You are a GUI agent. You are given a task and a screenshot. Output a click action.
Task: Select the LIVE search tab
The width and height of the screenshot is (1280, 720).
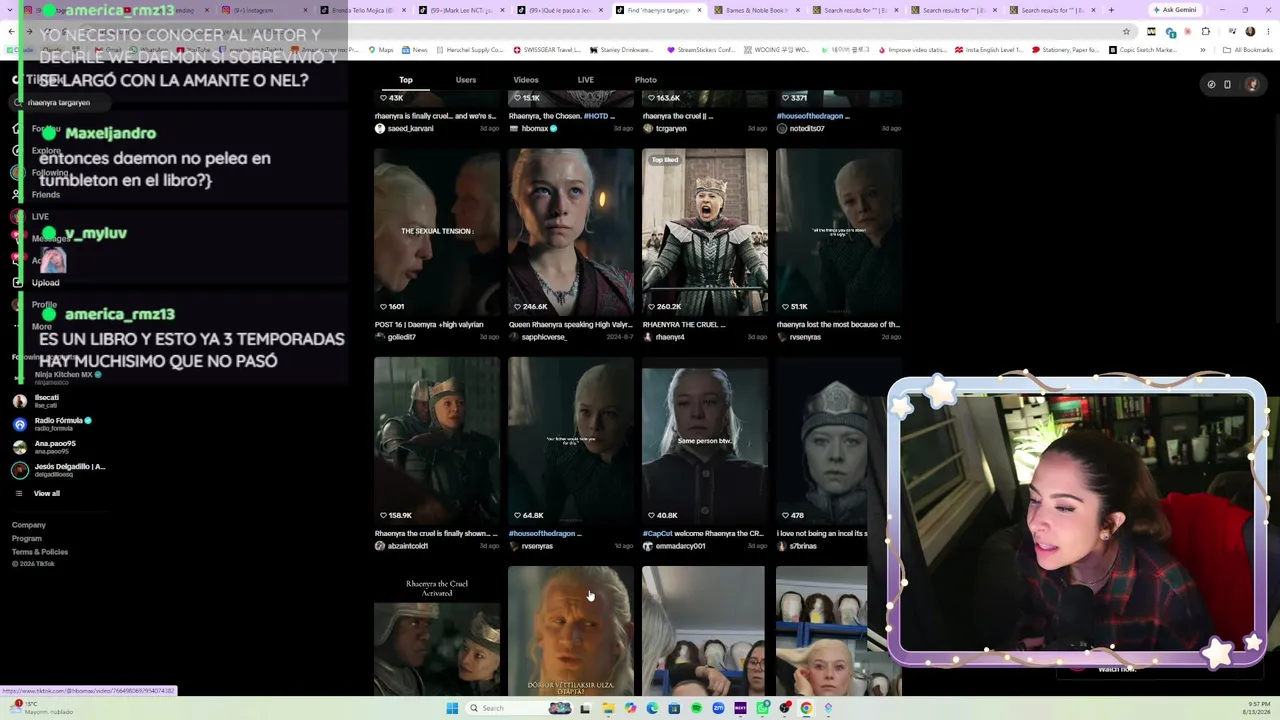click(x=586, y=80)
